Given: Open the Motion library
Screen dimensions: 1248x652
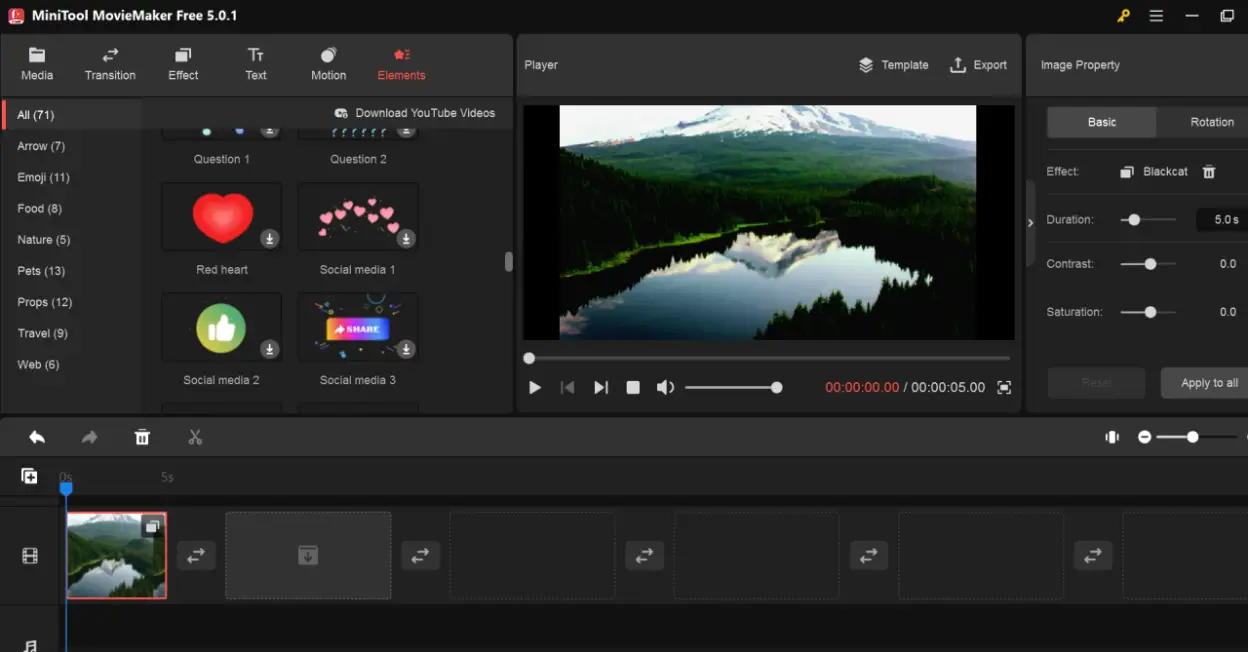Looking at the screenshot, I should [328, 64].
